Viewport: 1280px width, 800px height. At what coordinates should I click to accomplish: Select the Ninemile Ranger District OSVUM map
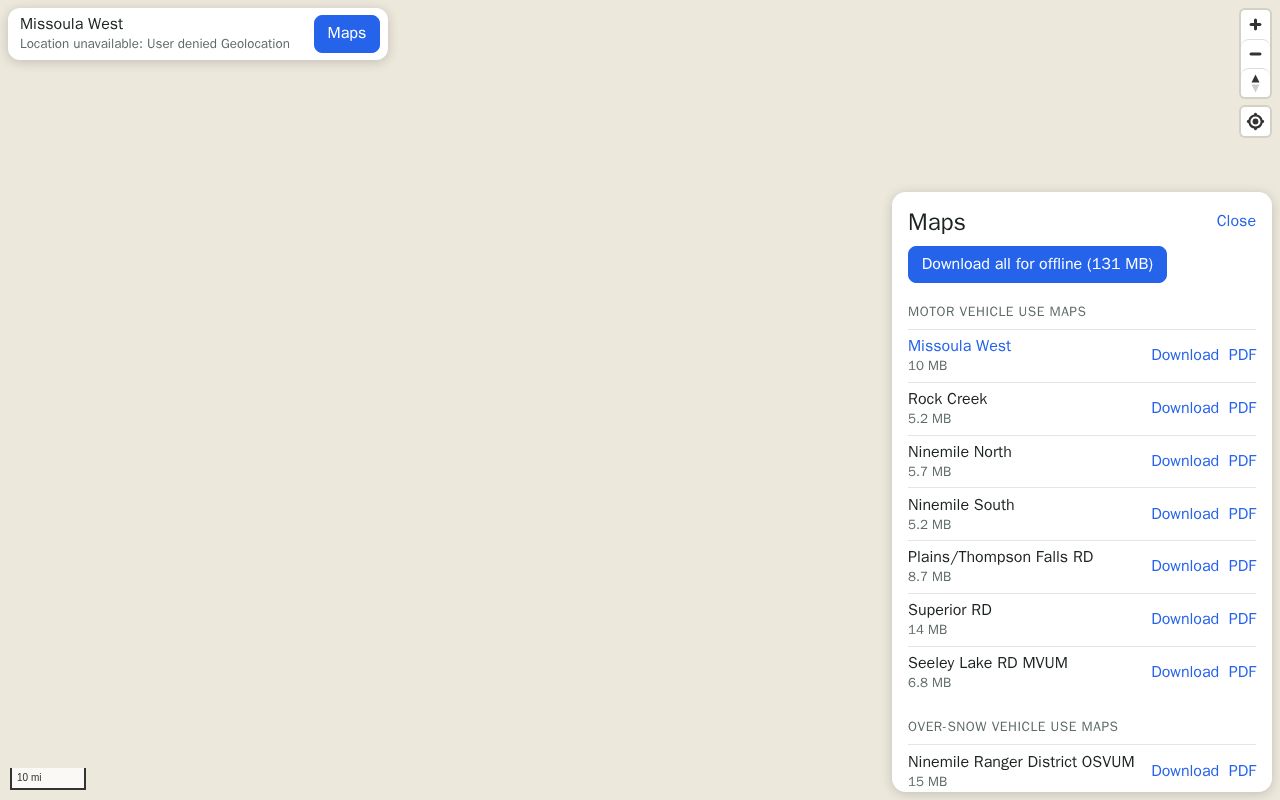[1021, 762]
